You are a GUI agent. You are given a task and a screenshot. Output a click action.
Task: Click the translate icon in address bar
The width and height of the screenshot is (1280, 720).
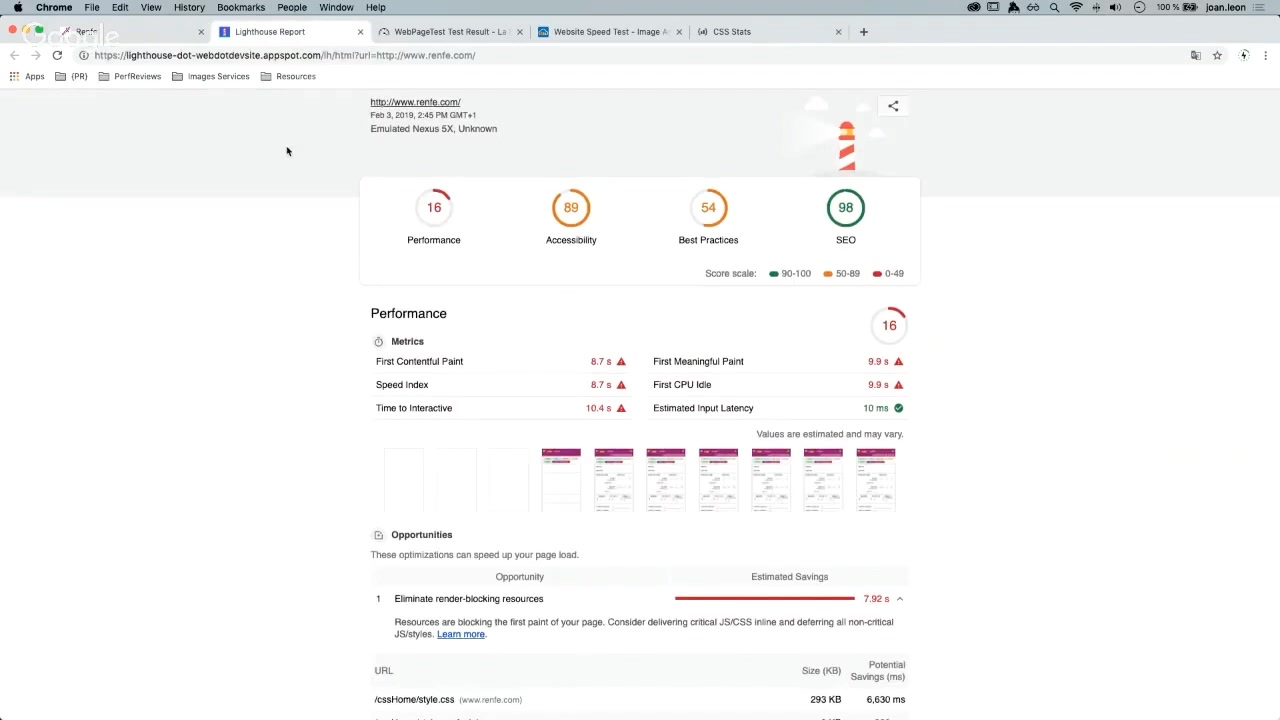click(x=1195, y=55)
